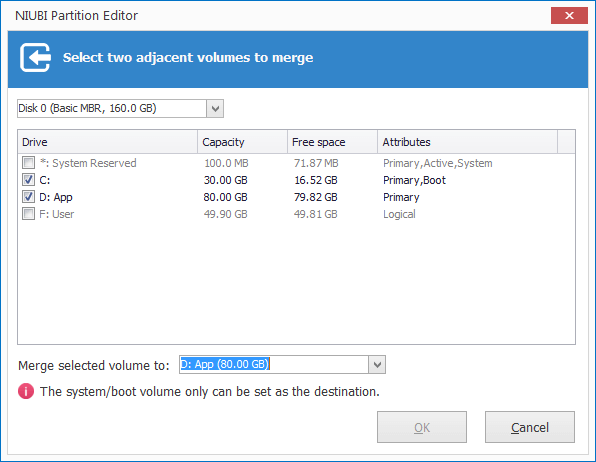Screen dimensions: 596x462
Task: Click the D: App (80.00 GB) destination field
Action: (x=274, y=365)
